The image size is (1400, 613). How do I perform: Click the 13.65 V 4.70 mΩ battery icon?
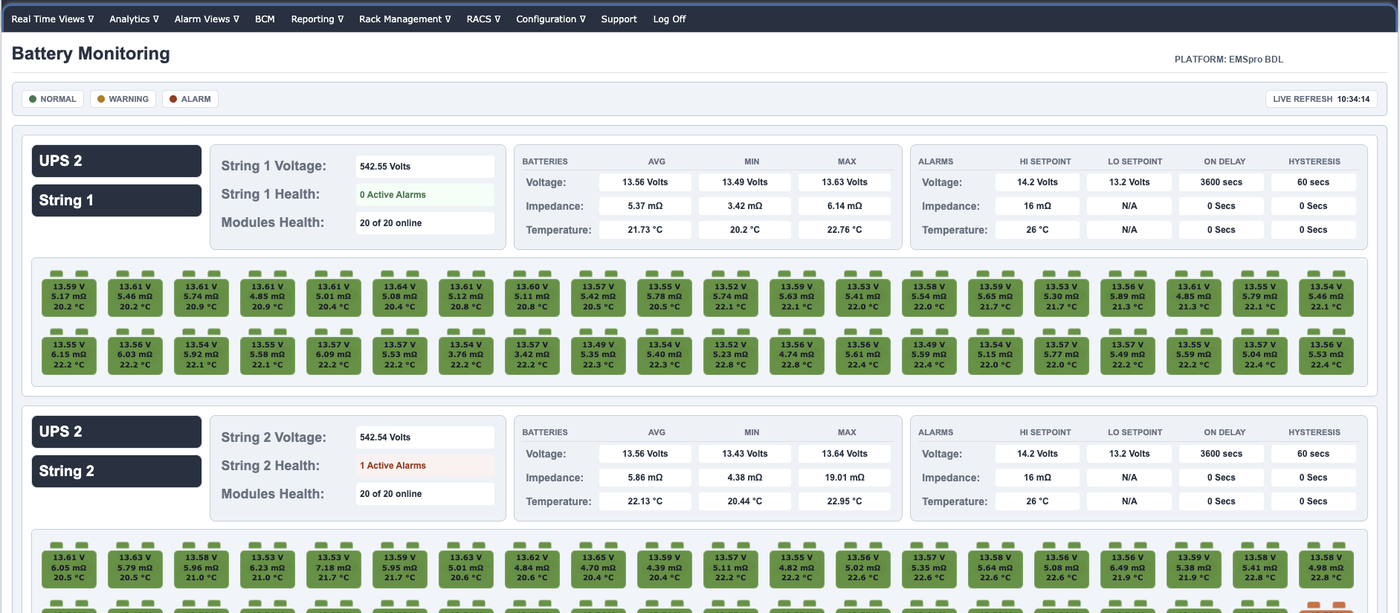599,565
